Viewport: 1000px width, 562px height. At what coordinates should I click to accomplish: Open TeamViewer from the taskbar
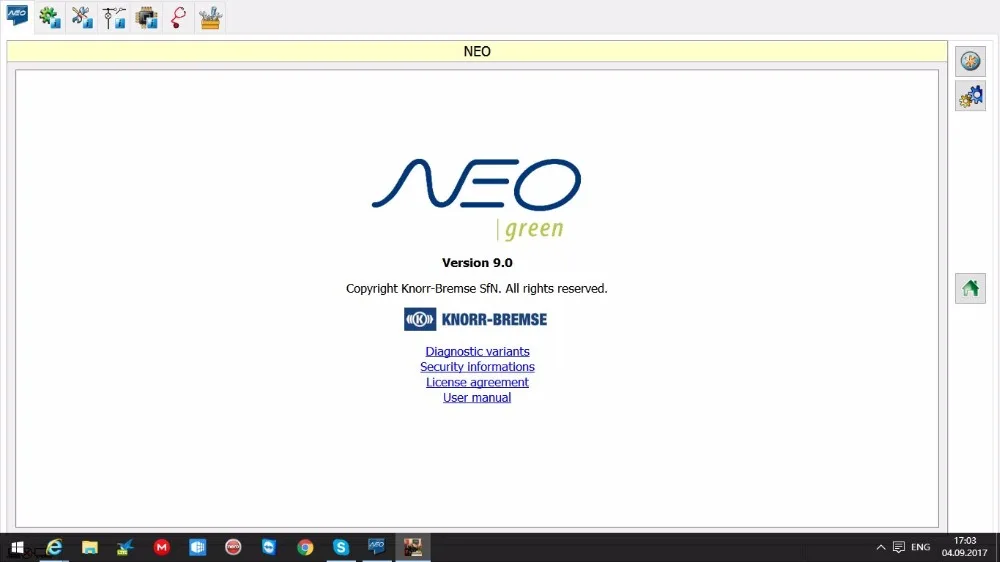[269, 547]
